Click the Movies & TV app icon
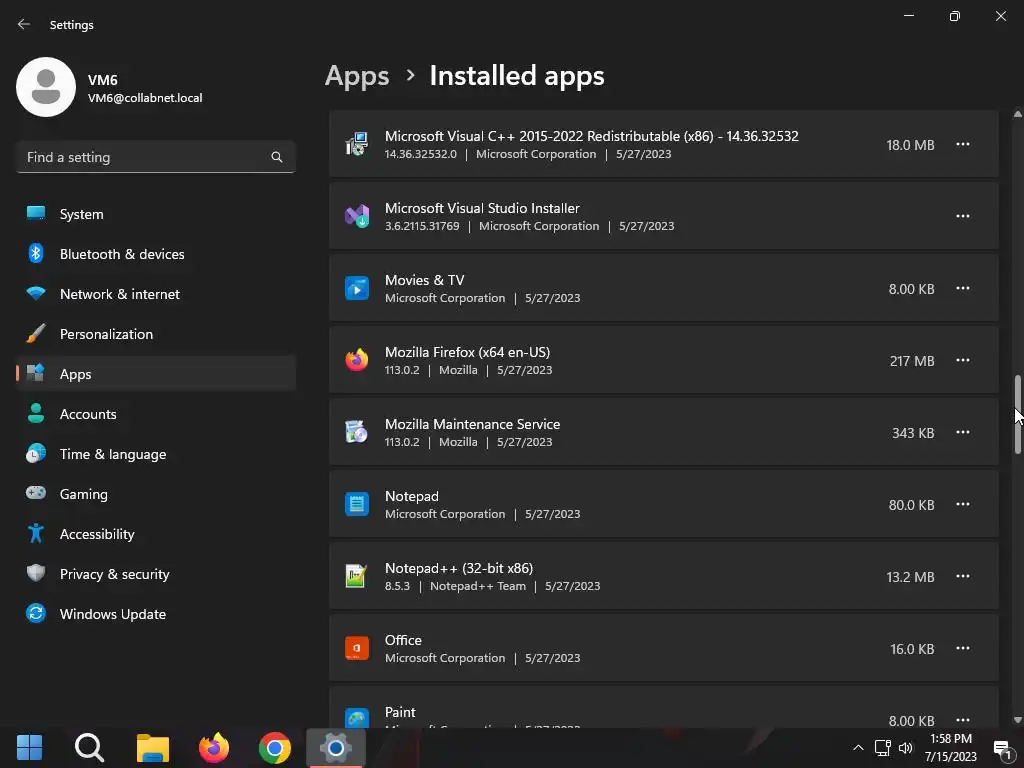 coord(357,288)
